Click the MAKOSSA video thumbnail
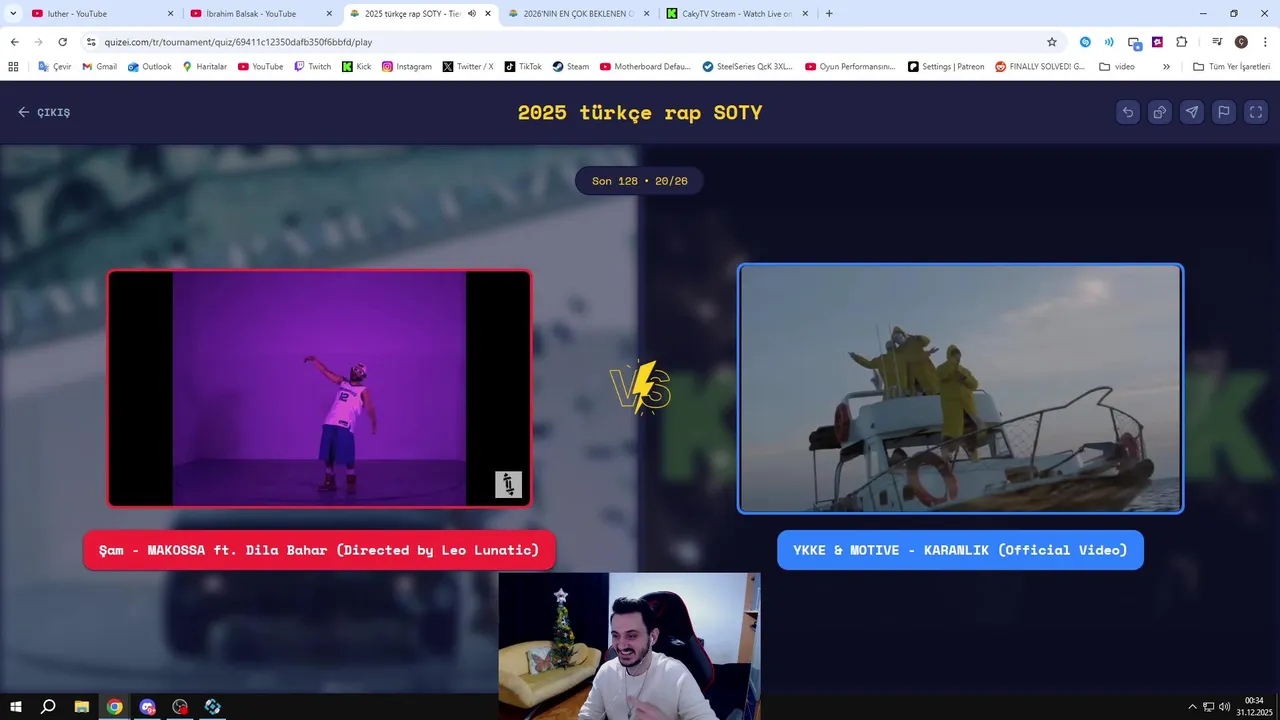 click(x=319, y=388)
